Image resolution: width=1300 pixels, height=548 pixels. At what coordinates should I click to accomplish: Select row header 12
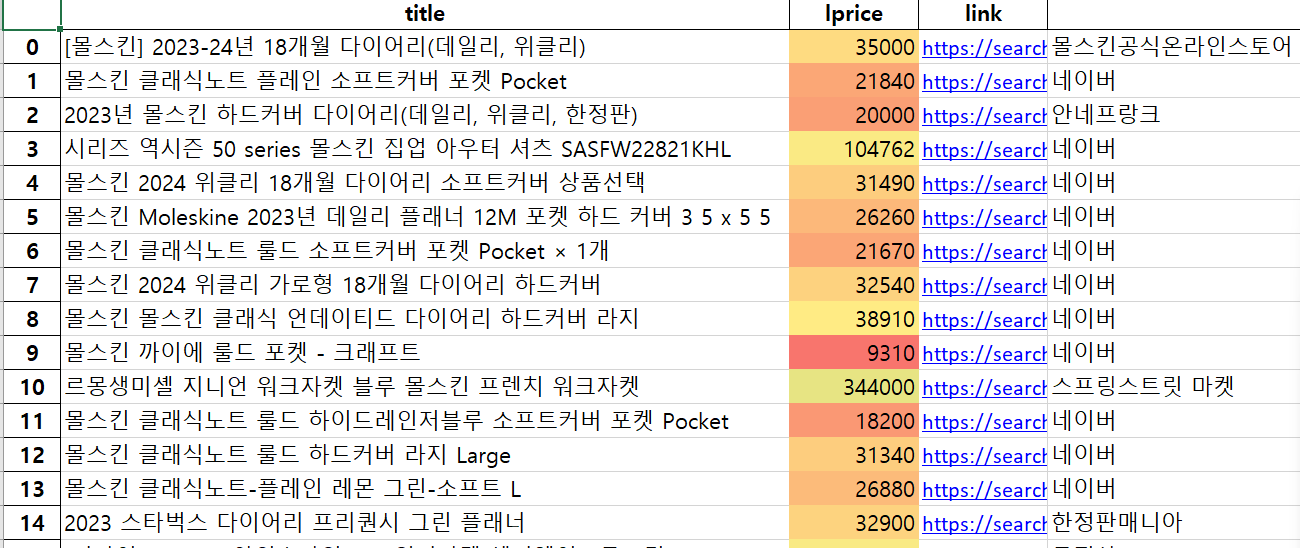pos(31,455)
